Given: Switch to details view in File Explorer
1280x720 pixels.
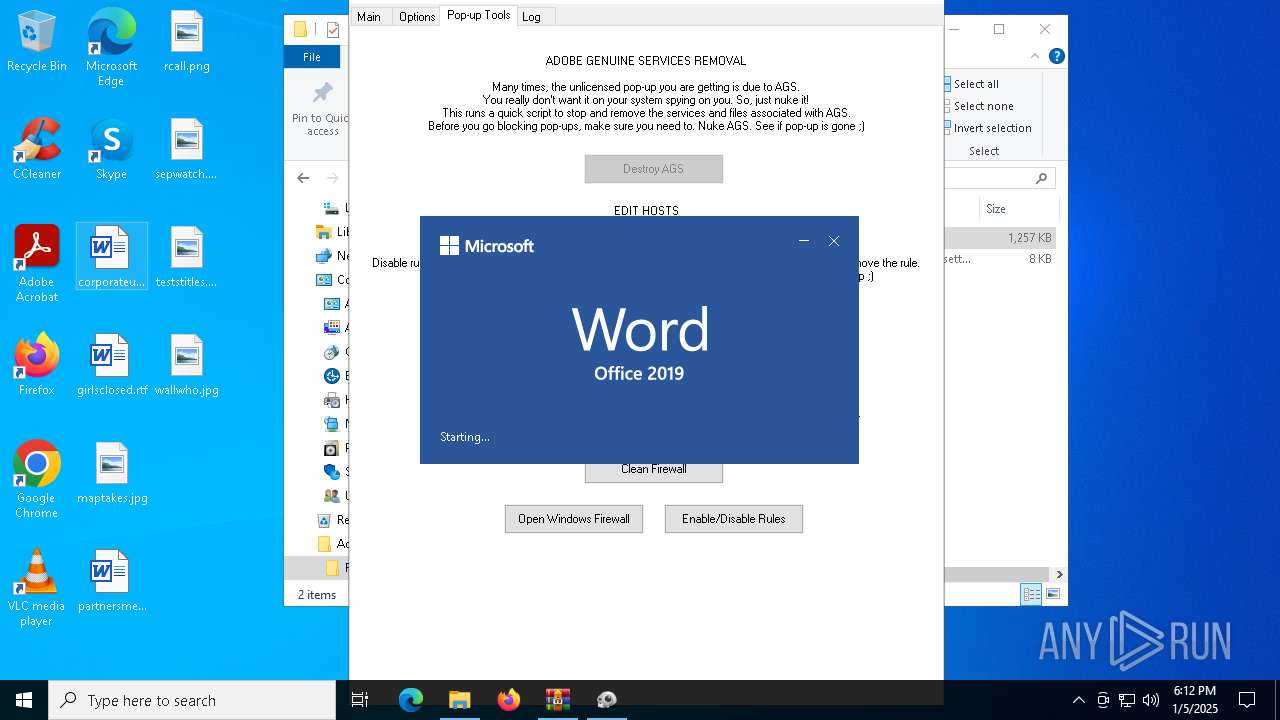Looking at the screenshot, I should coord(1031,594).
